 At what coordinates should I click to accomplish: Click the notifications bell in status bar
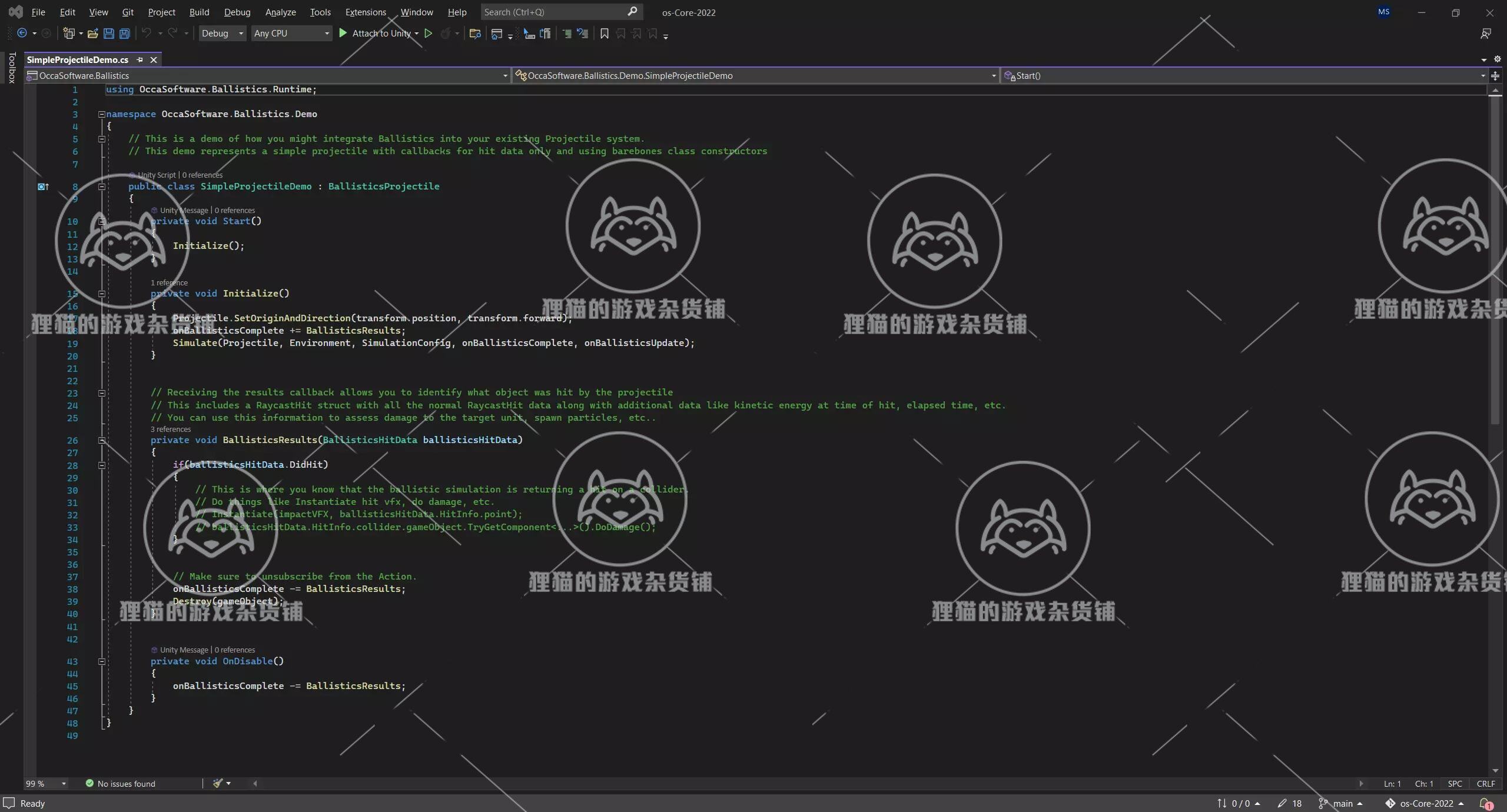point(1485,803)
